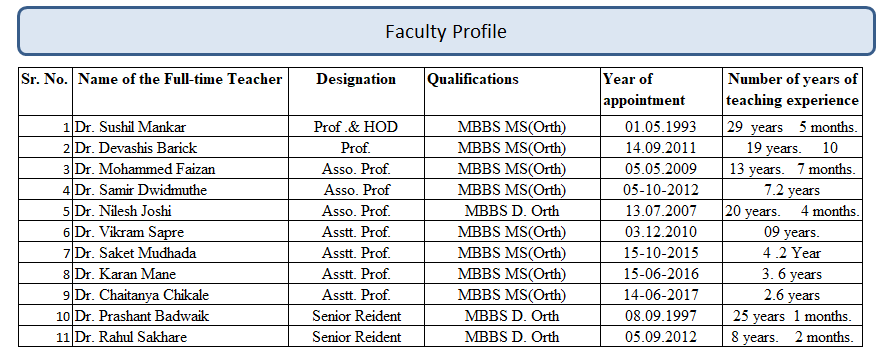Click the Dr. Chaitanya Chikale cell
The image size is (888, 361).
click(181, 294)
